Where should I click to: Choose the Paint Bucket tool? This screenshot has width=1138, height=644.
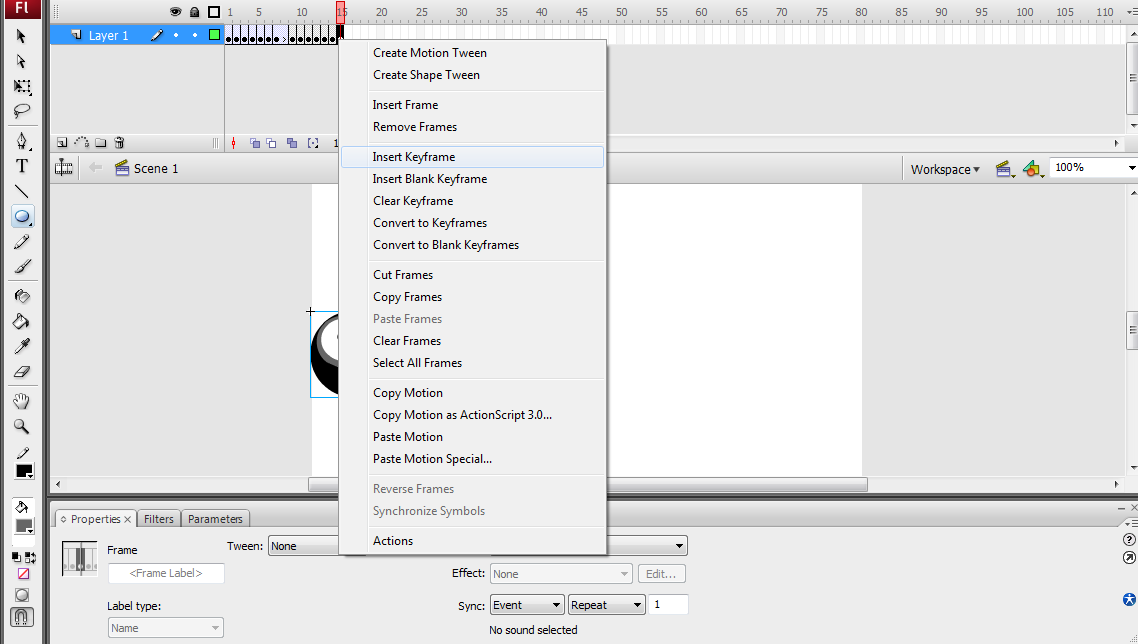pyautogui.click(x=21, y=322)
